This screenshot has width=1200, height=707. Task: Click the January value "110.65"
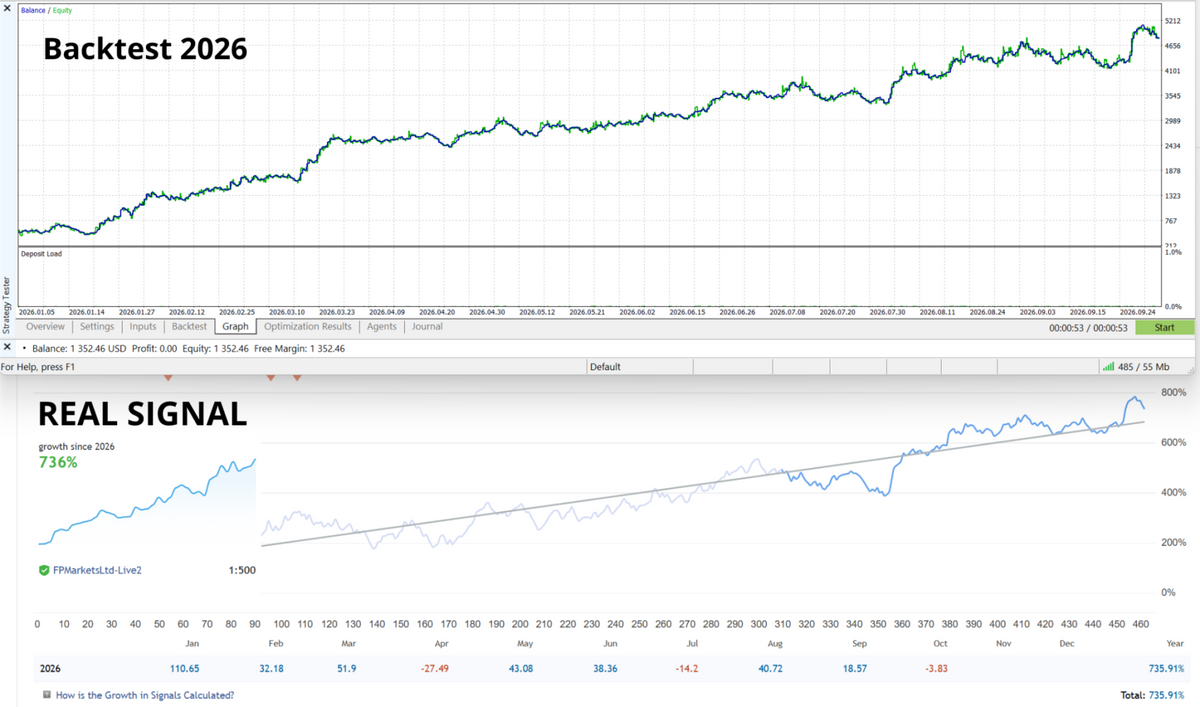[x=186, y=667]
